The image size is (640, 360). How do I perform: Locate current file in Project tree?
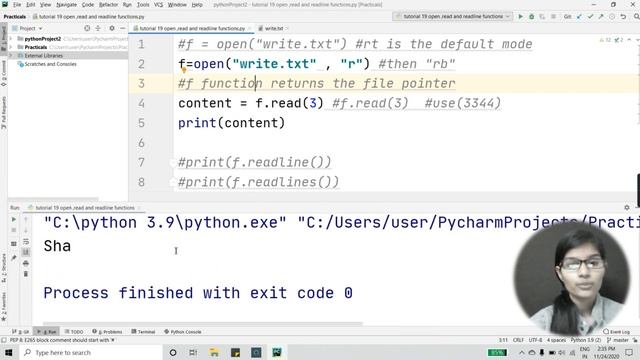pyautogui.click(x=87, y=29)
